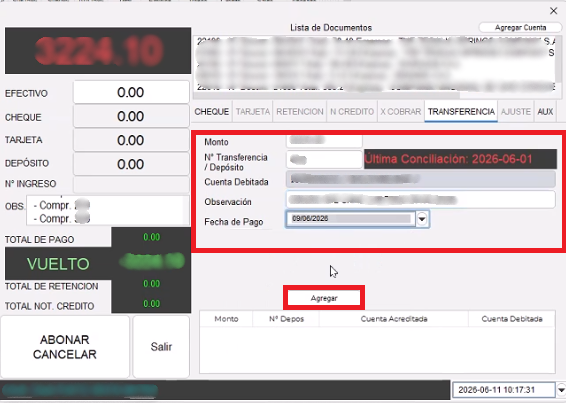Choose the X COBRAR tab

401,112
